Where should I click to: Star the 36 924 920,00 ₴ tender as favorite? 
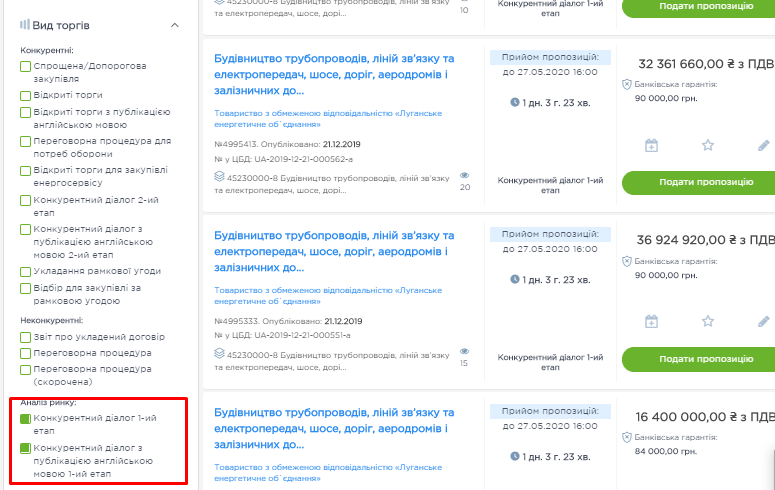pos(708,321)
